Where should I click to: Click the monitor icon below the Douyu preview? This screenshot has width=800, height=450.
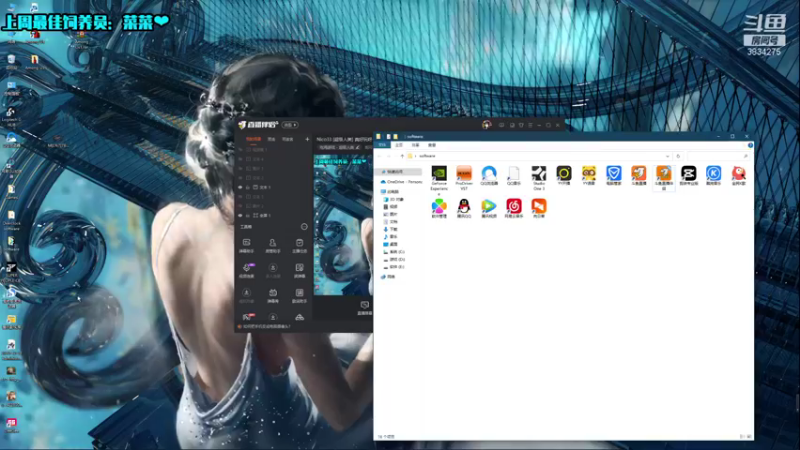pos(365,307)
